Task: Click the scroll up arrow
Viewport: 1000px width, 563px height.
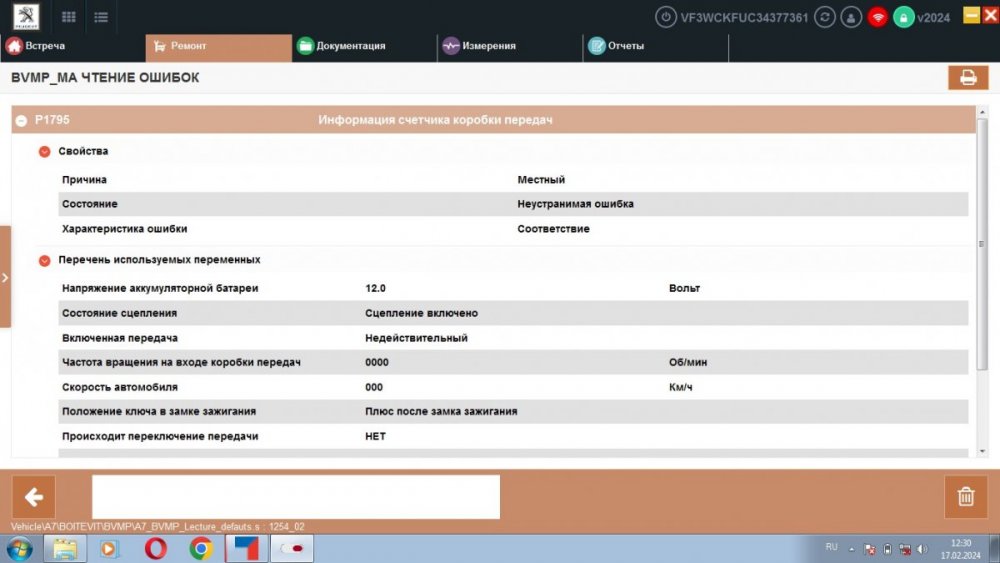Action: [x=982, y=112]
